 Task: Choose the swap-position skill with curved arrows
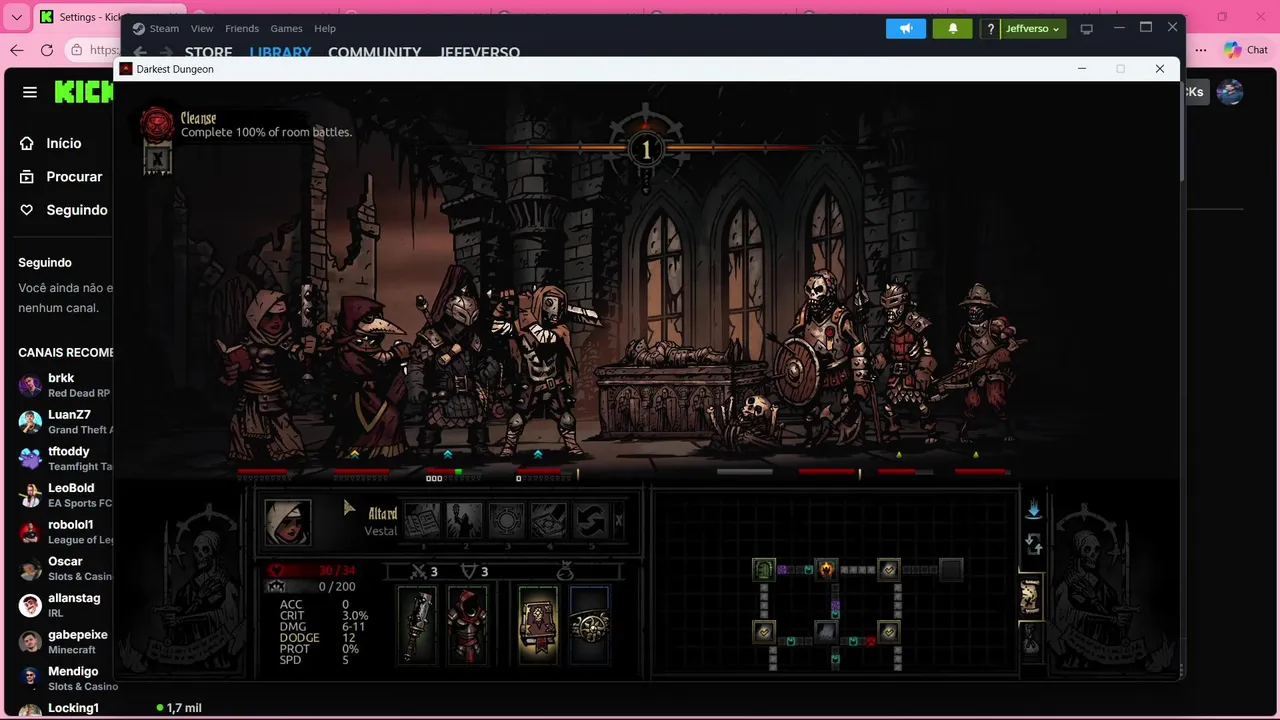point(590,521)
